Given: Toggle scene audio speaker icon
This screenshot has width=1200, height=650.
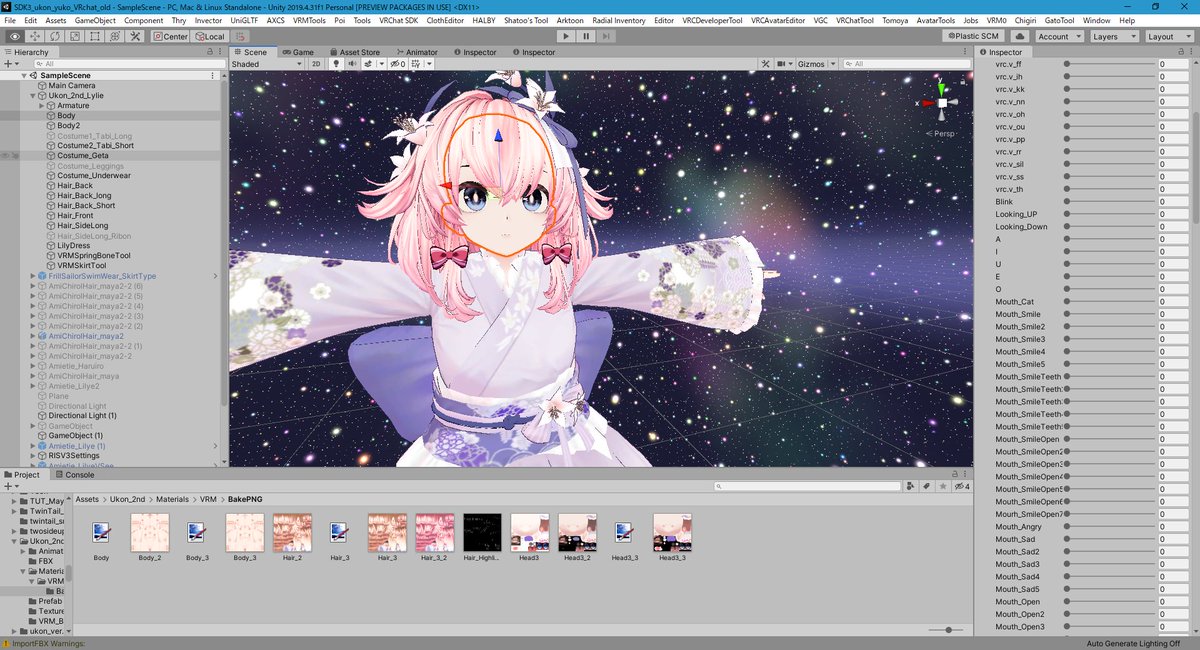Looking at the screenshot, I should tap(352, 64).
